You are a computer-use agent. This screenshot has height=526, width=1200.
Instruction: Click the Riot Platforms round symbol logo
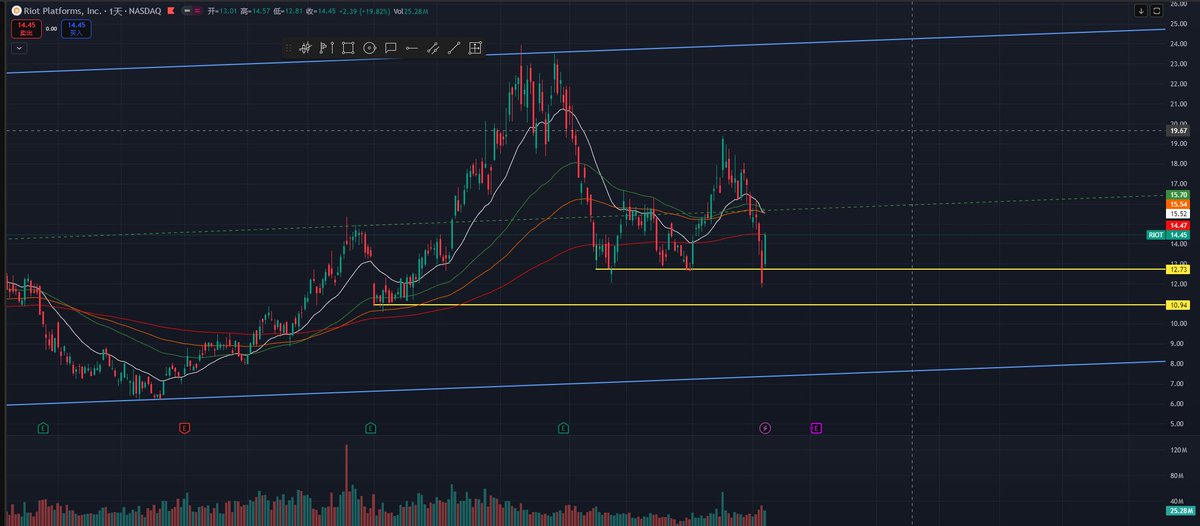(x=15, y=11)
